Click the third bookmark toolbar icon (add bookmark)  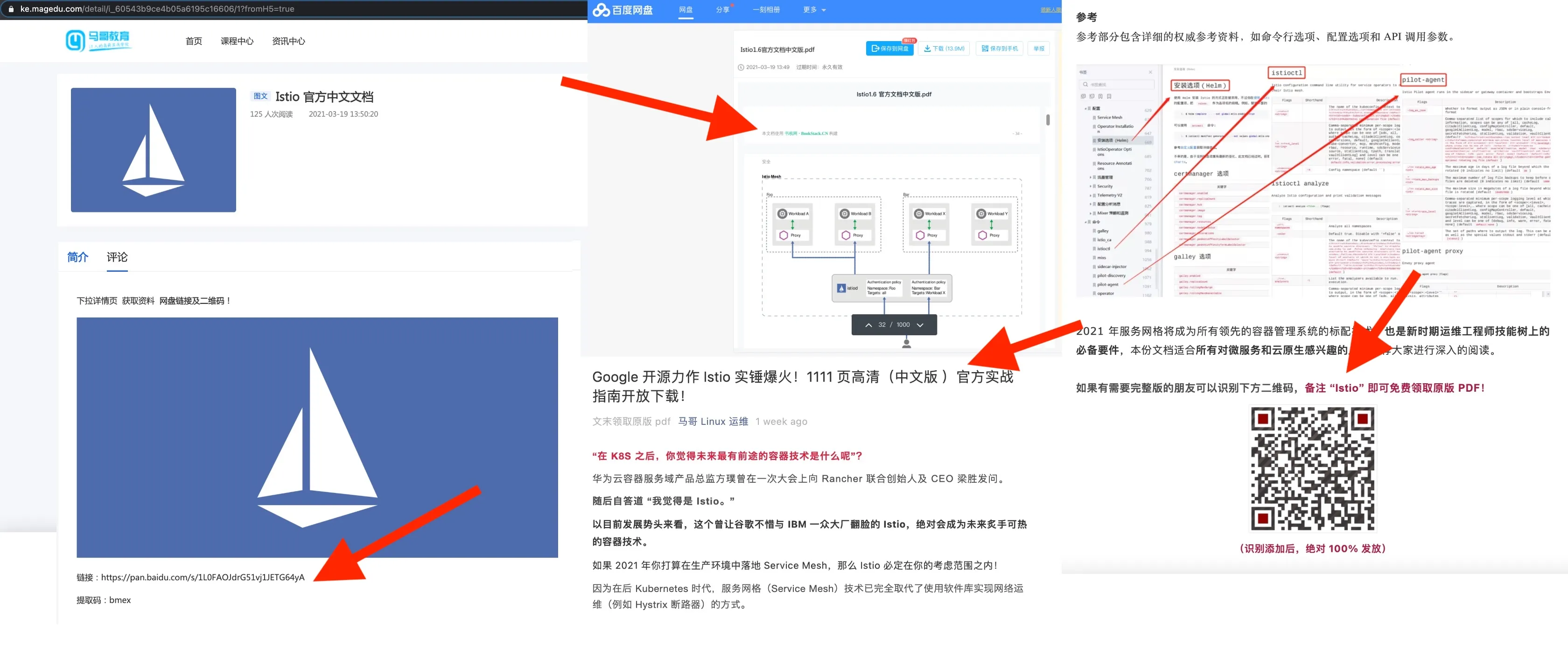pos(1100,96)
